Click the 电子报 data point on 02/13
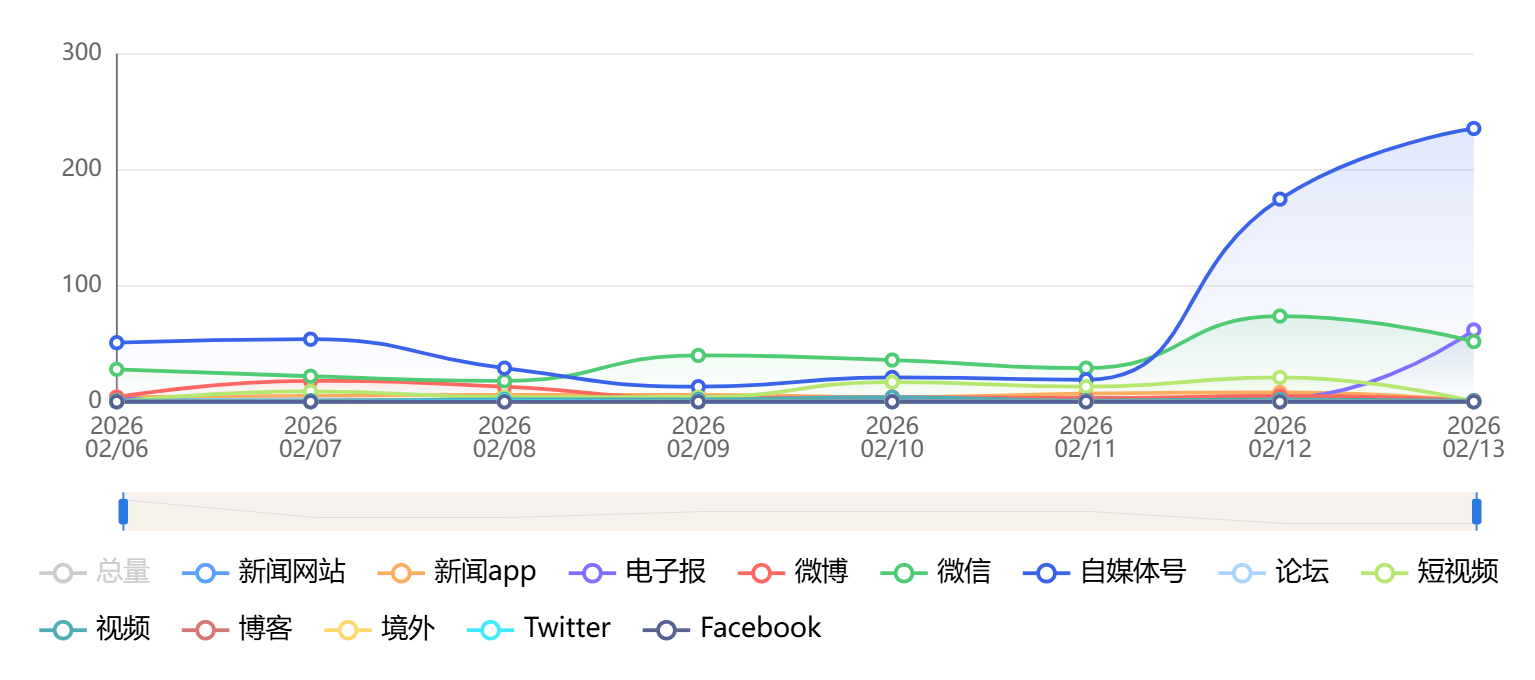 [1473, 330]
